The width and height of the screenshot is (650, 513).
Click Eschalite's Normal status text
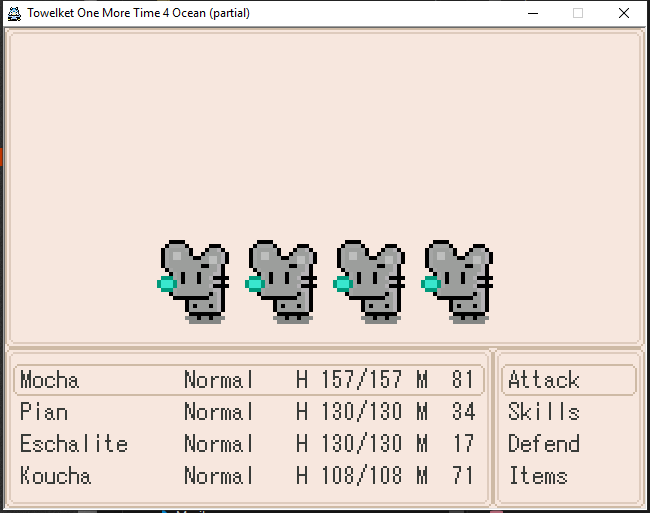click(218, 444)
